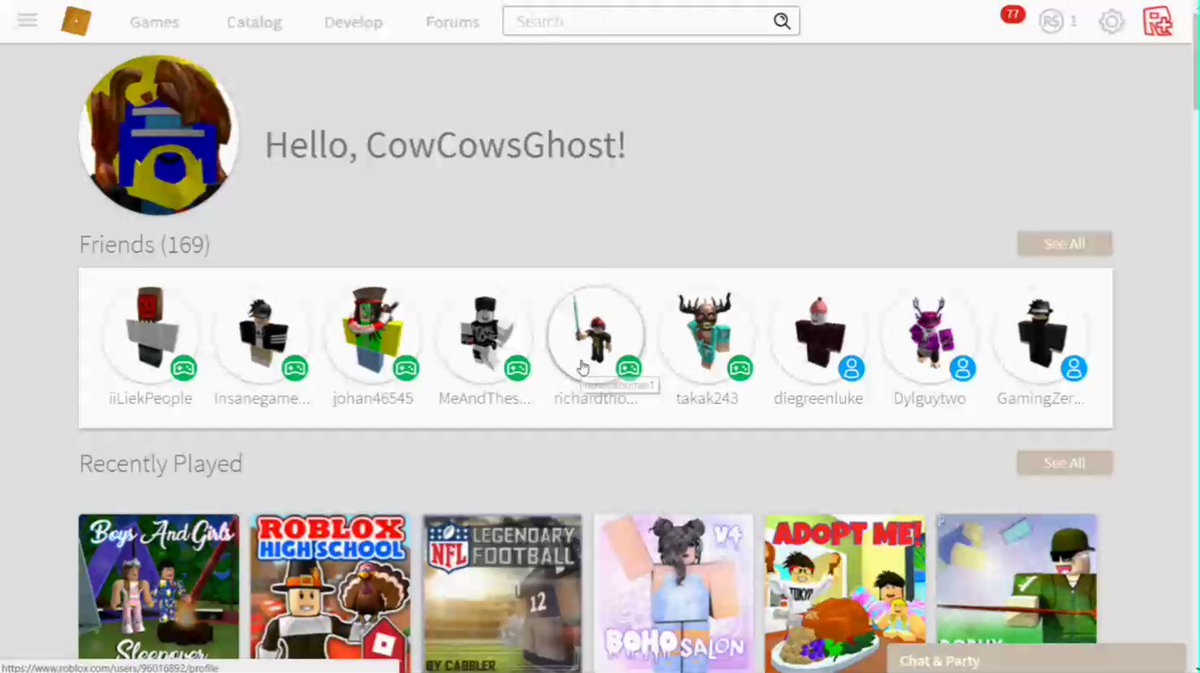
Task: Open the Catalog menu
Action: (x=254, y=22)
